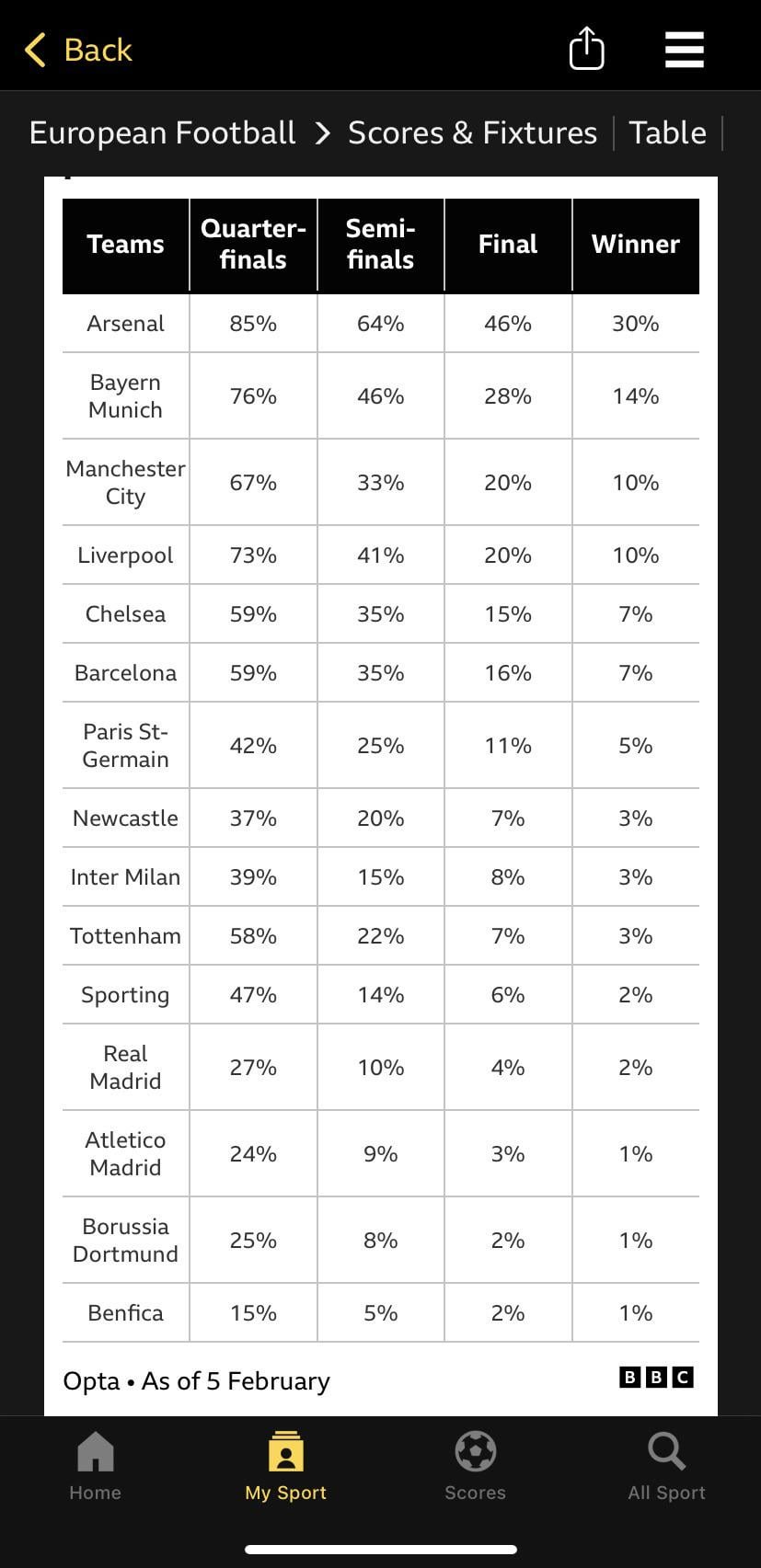Viewport: 761px width, 1568px height.
Task: Tap the breadcrumb chevron after European Football
Action: [x=322, y=133]
